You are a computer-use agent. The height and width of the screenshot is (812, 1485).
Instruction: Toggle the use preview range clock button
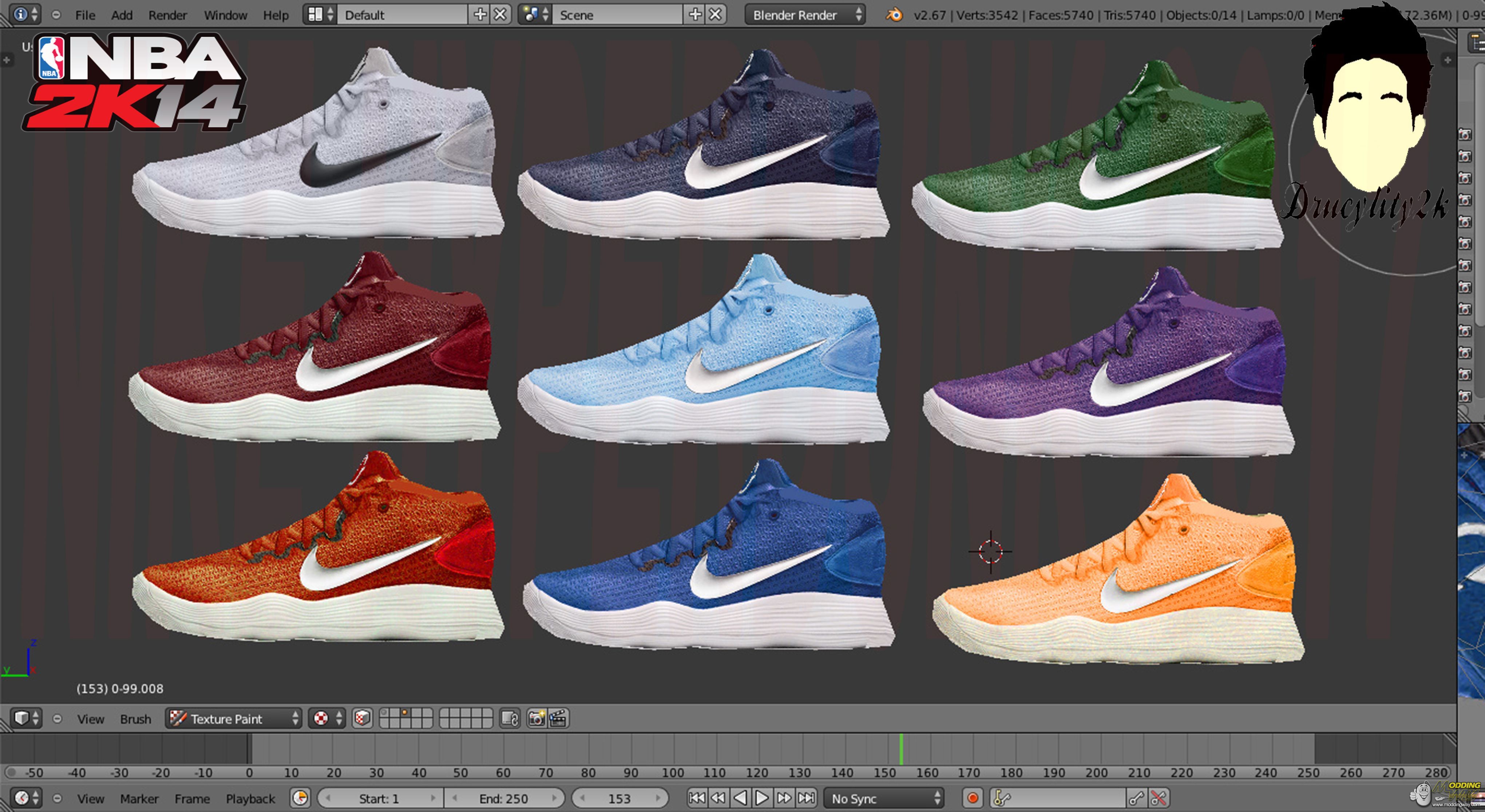point(300,798)
